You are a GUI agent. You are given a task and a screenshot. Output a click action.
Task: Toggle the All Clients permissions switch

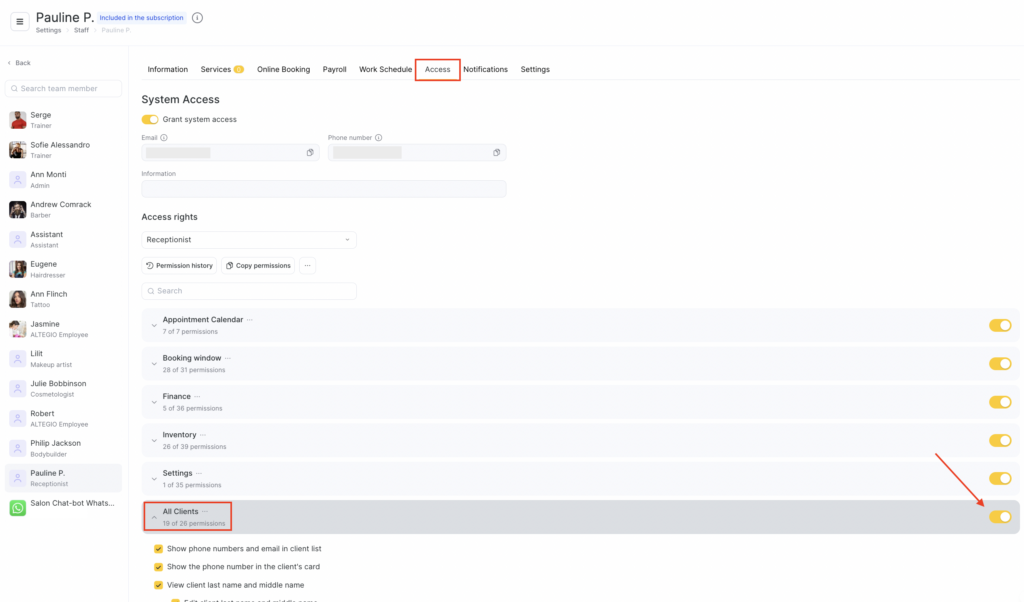coord(999,517)
